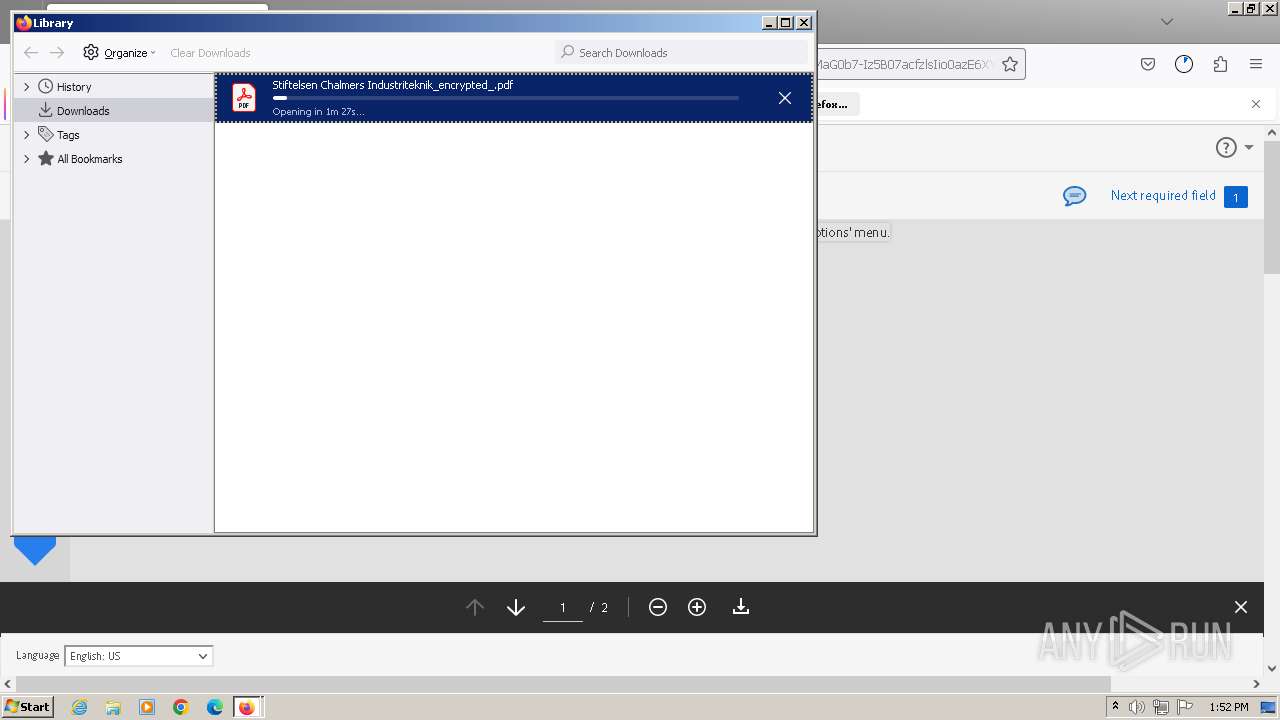Viewport: 1280px width, 720px height.
Task: Zoom in with the plus icon
Action: [697, 607]
